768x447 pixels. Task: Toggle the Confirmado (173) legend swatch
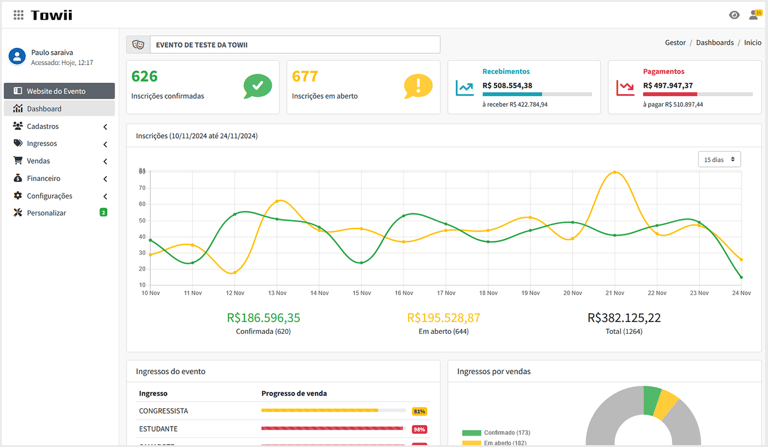(x=471, y=433)
